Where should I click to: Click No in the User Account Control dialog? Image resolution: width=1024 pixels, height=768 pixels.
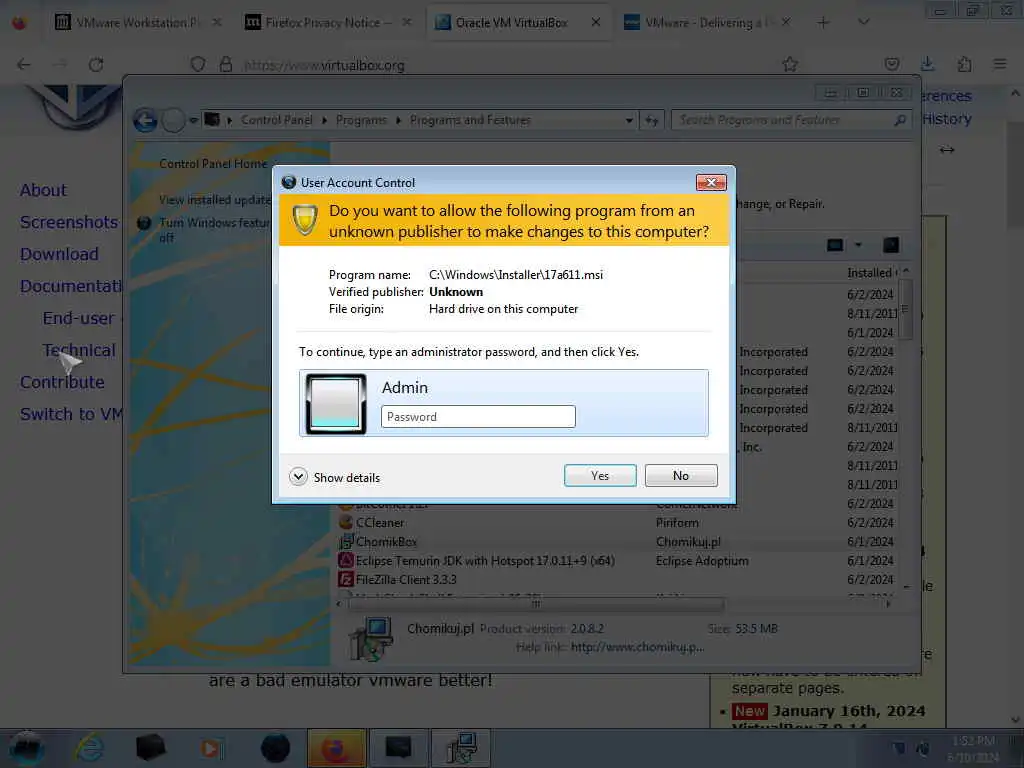[x=680, y=475]
